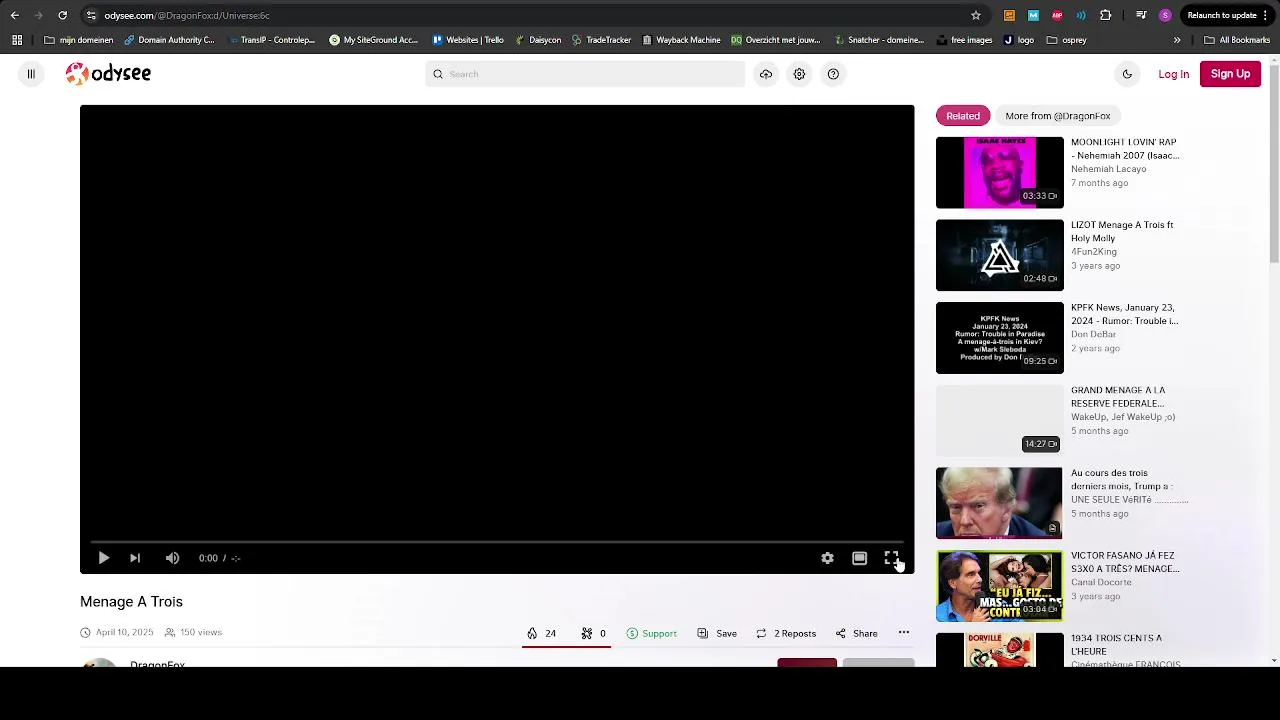Bookmark this page with the star icon
The width and height of the screenshot is (1280, 720).
pos(976,15)
